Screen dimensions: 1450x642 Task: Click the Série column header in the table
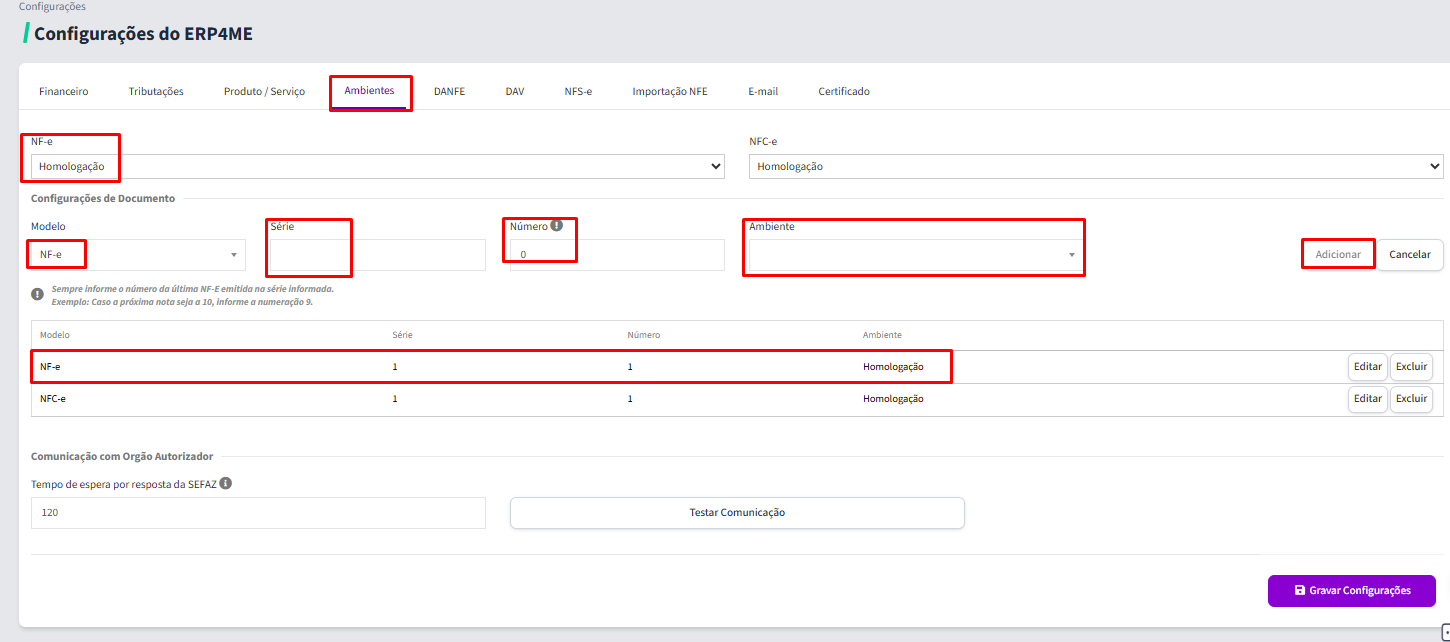(x=402, y=335)
